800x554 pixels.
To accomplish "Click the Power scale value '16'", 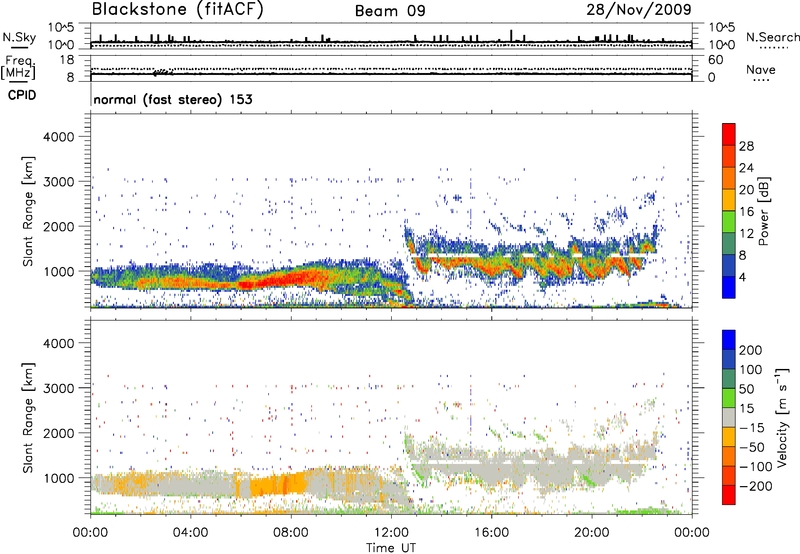I will point(746,212).
